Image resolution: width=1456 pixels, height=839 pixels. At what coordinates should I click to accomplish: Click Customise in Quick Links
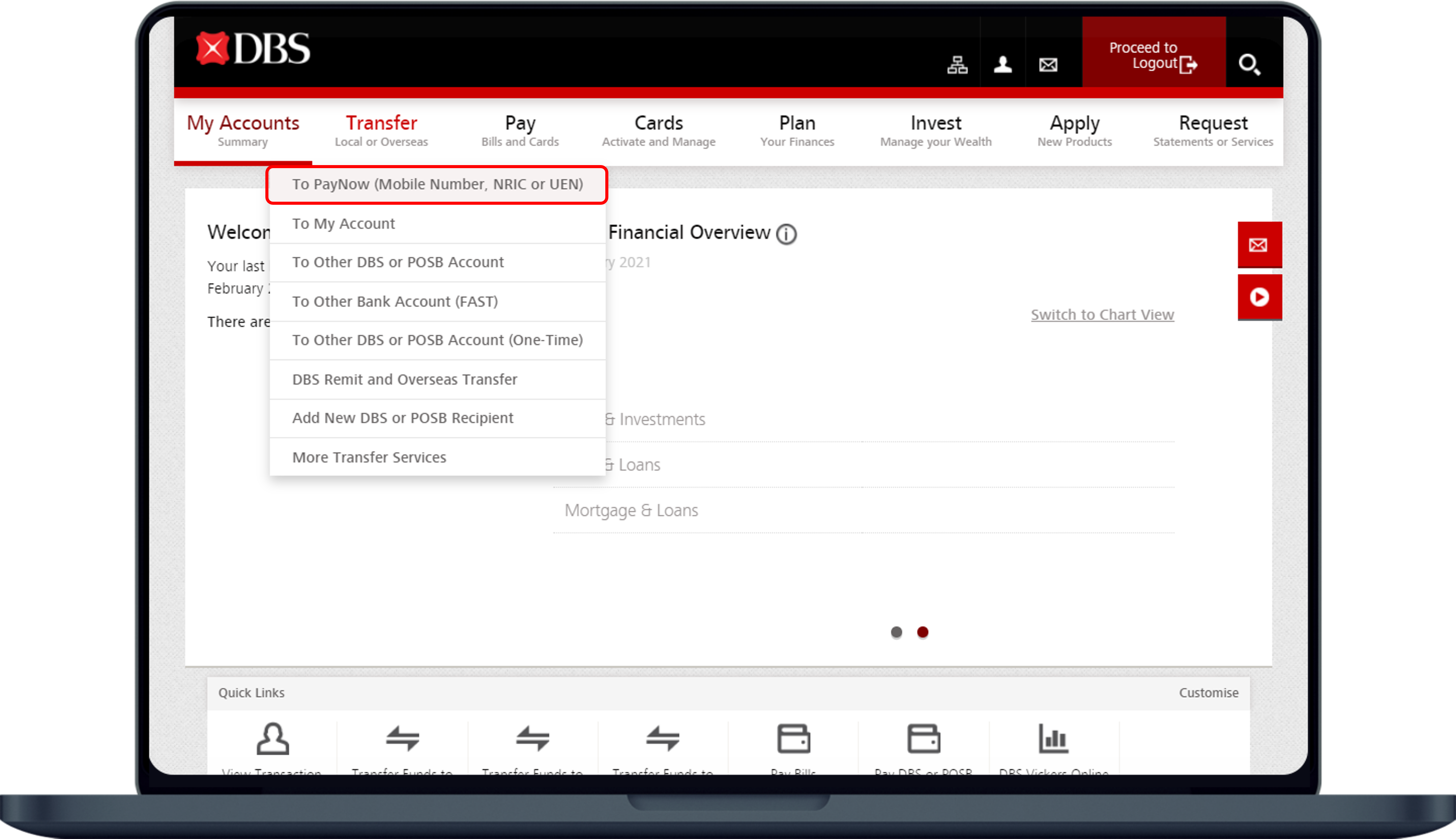(x=1208, y=693)
